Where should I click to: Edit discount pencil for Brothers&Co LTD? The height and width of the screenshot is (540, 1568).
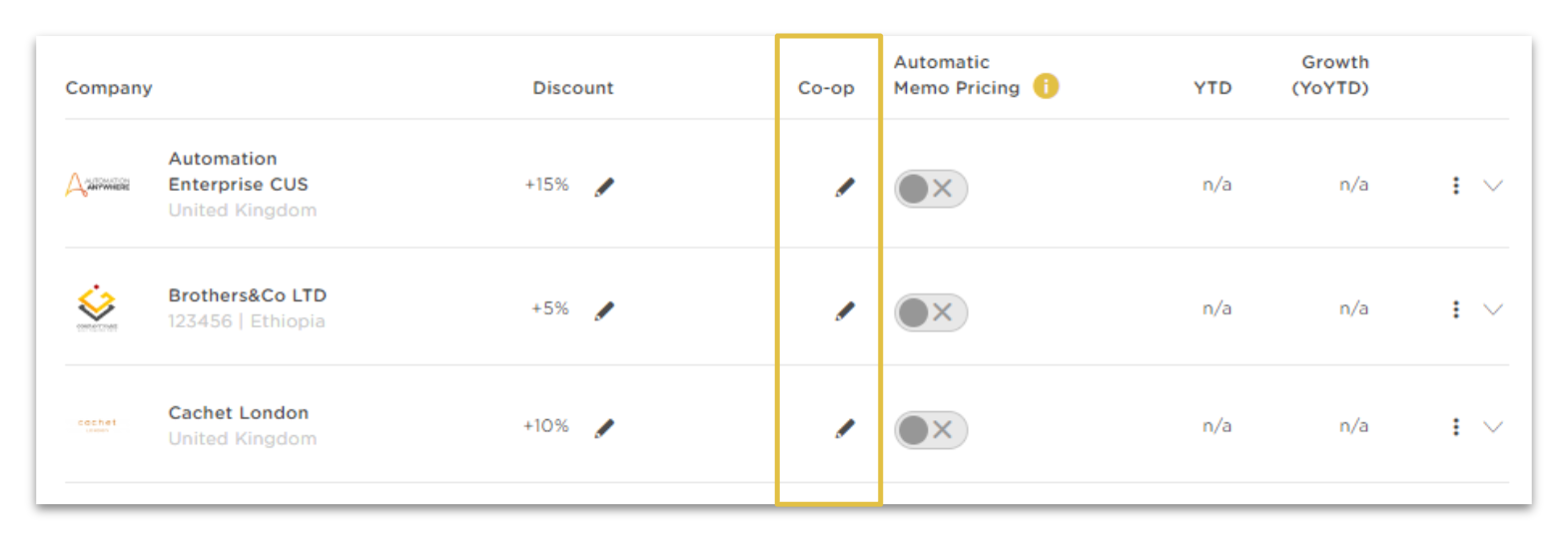604,311
